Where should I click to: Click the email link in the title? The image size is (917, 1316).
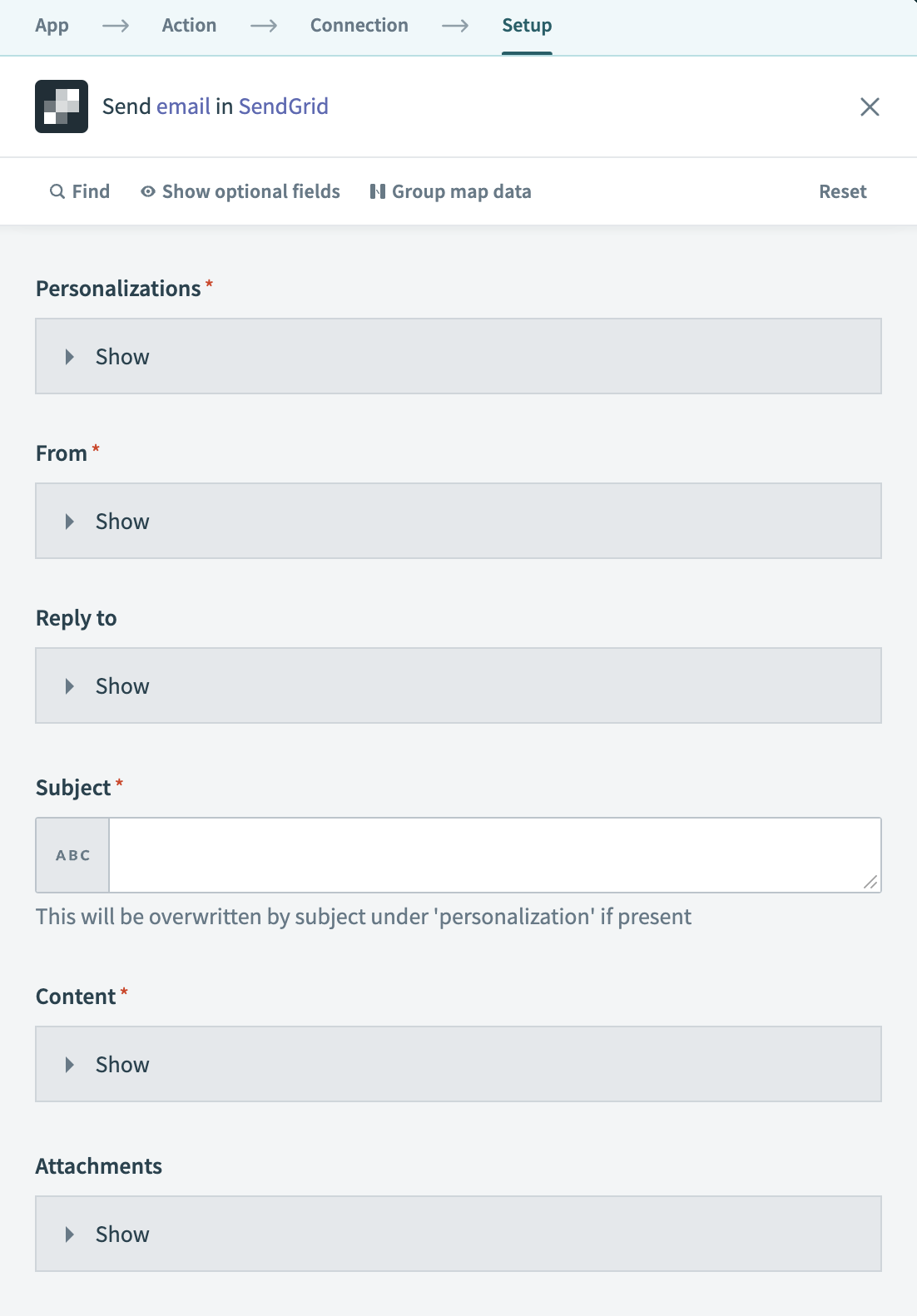pos(184,106)
